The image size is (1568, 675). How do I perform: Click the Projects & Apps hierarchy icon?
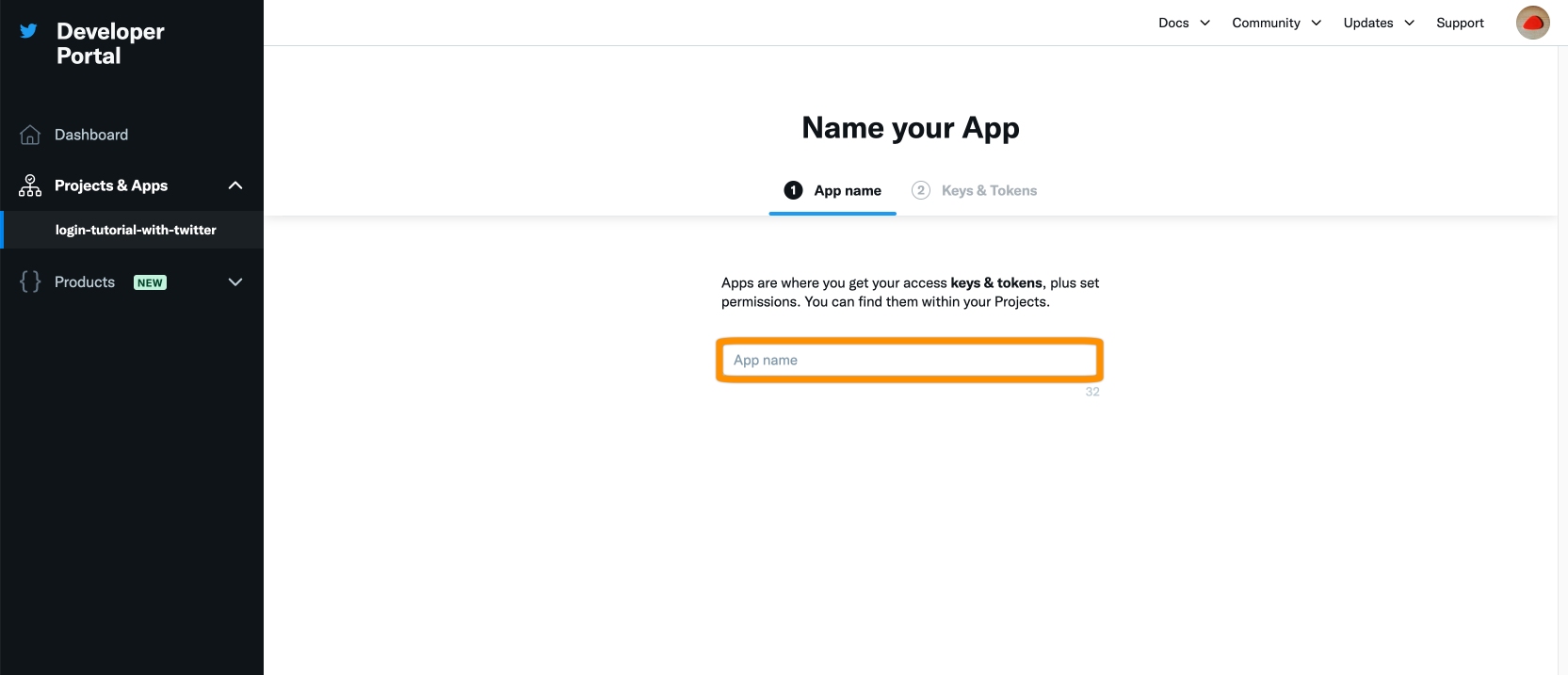pos(30,185)
